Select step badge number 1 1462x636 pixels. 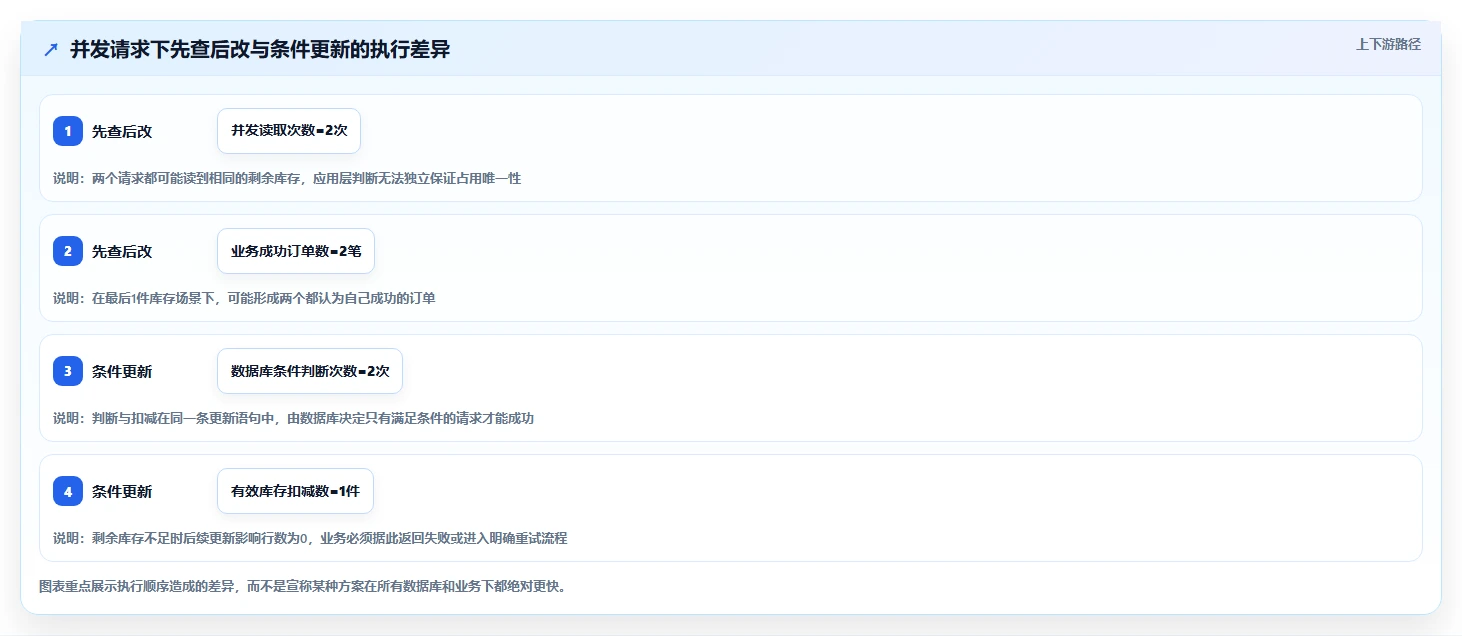(x=68, y=131)
